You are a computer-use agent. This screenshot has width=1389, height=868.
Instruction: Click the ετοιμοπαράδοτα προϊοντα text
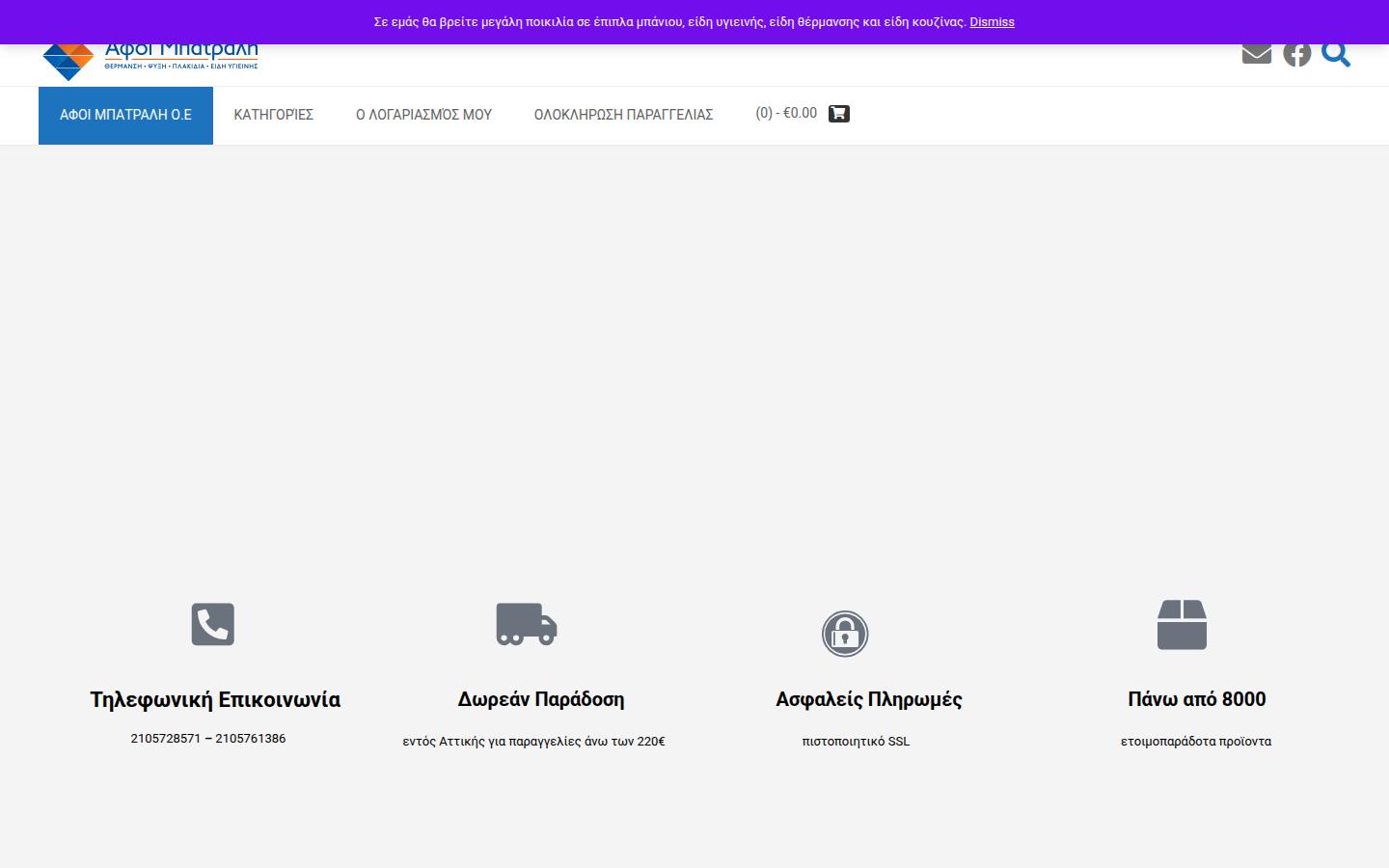pos(1196,742)
